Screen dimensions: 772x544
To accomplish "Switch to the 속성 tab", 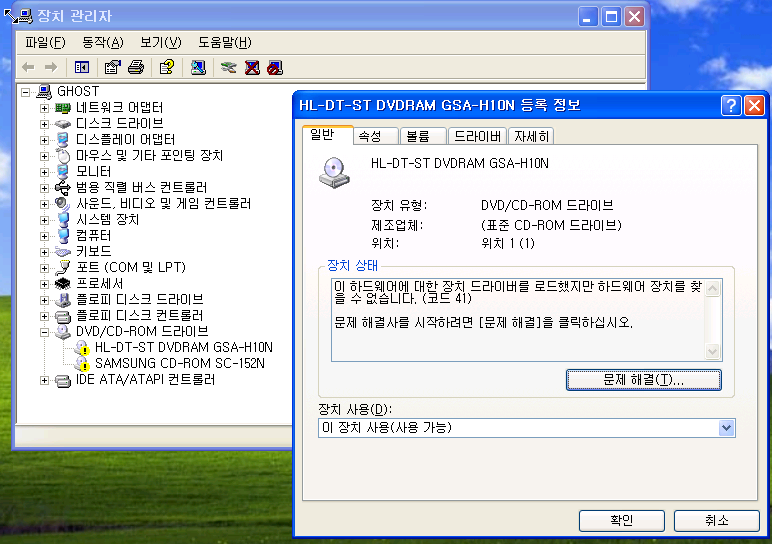I will pos(376,136).
